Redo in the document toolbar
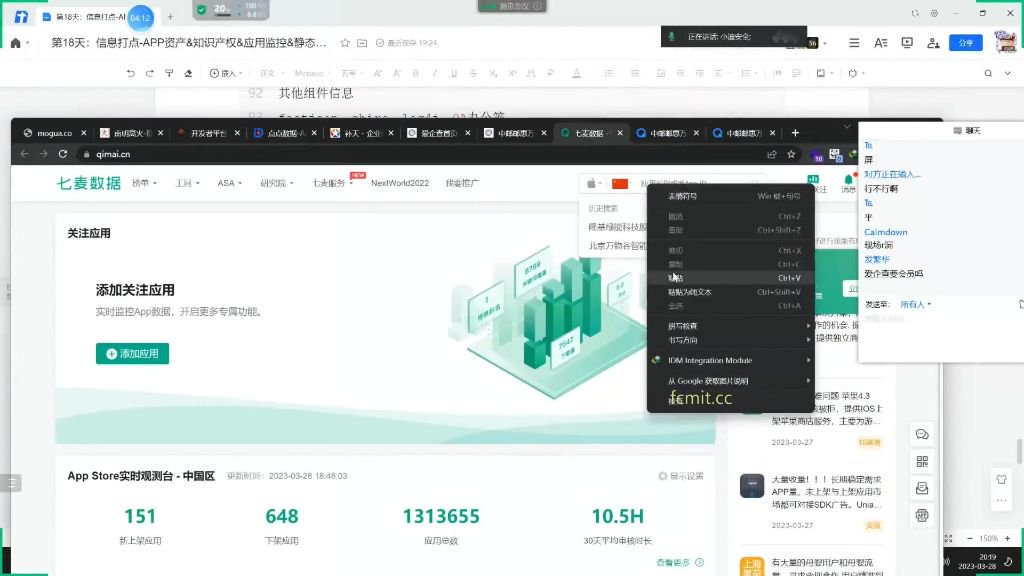 pyautogui.click(x=150, y=73)
